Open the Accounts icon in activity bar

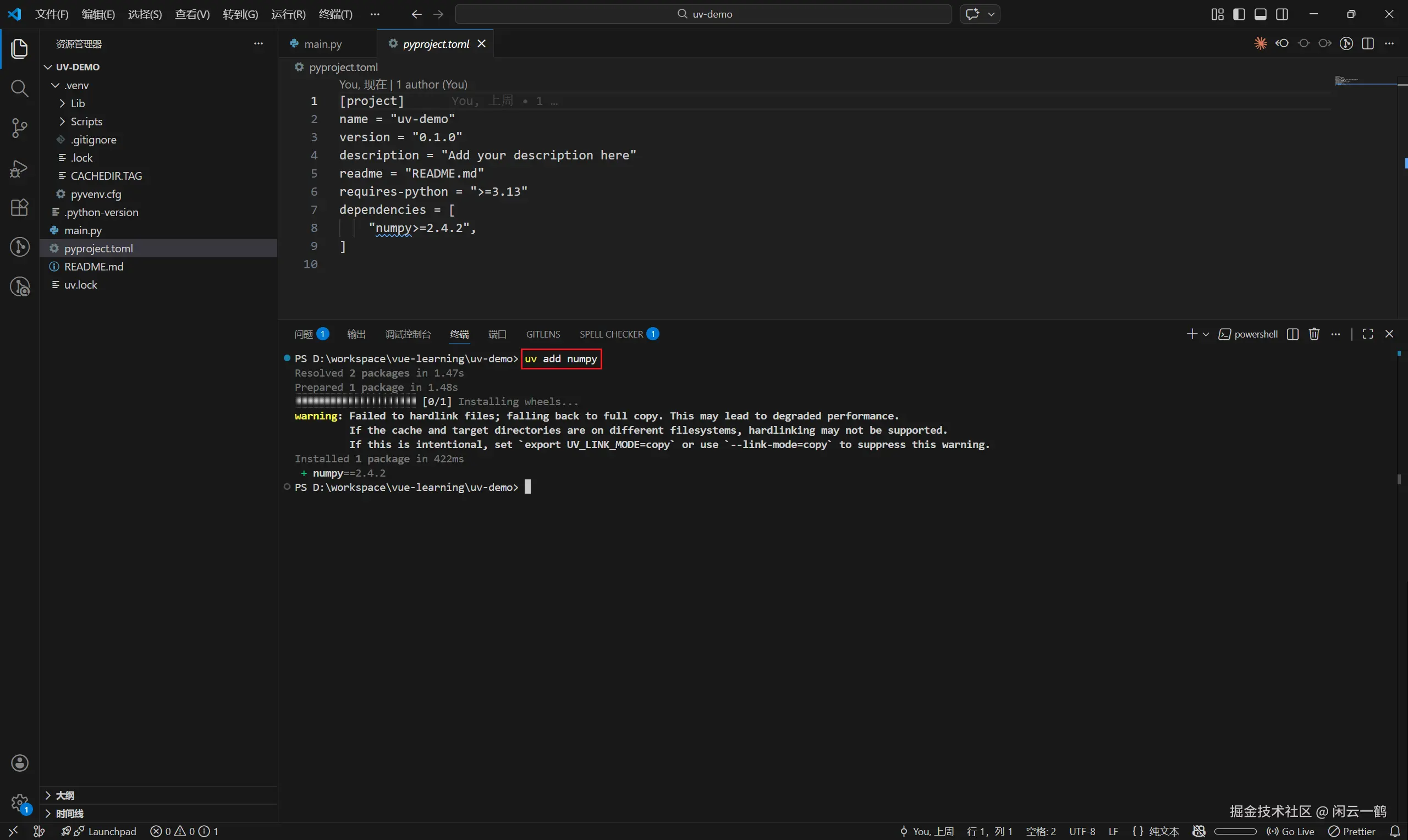point(19,762)
